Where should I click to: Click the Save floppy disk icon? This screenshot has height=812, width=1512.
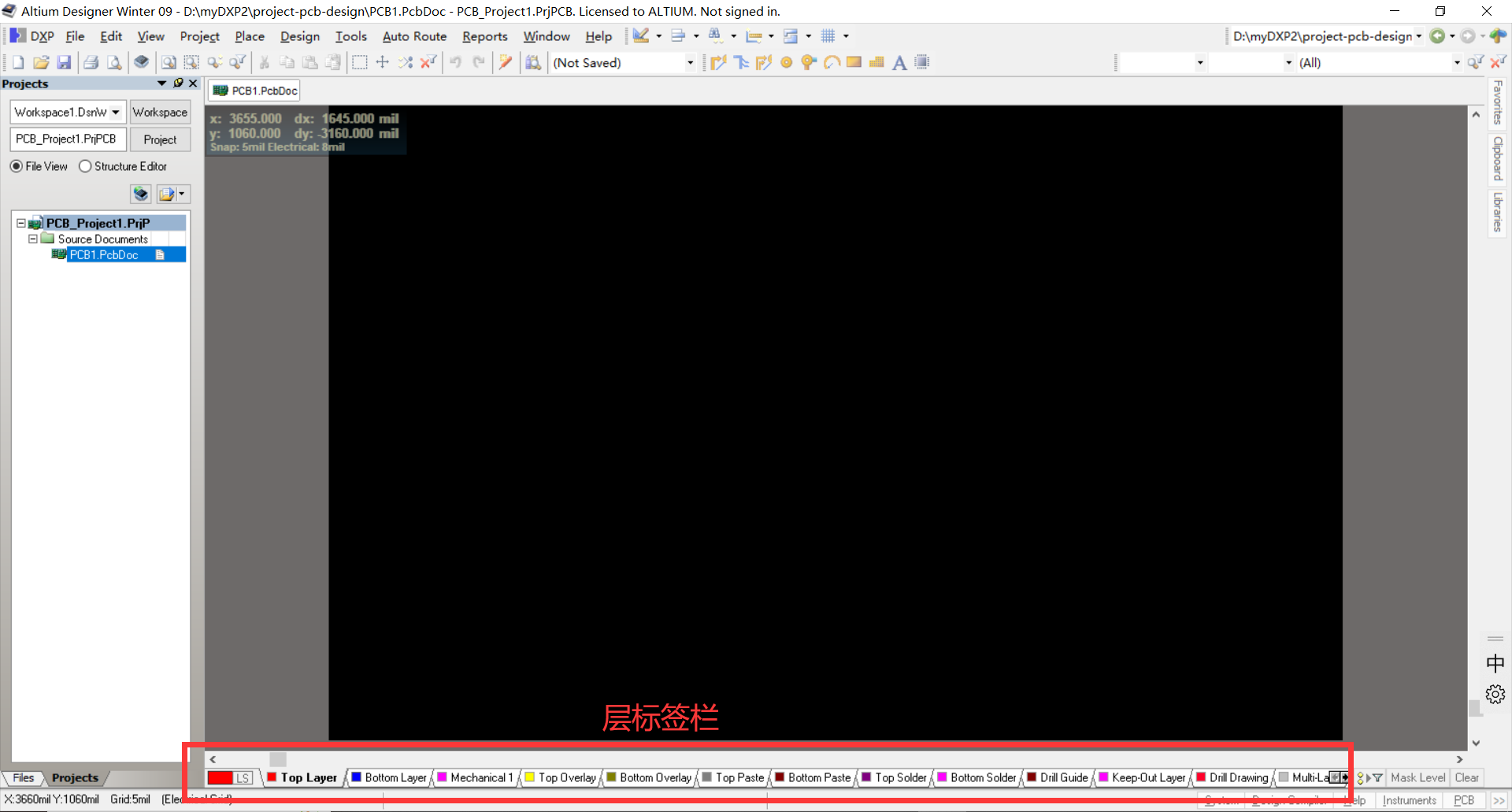click(x=64, y=62)
